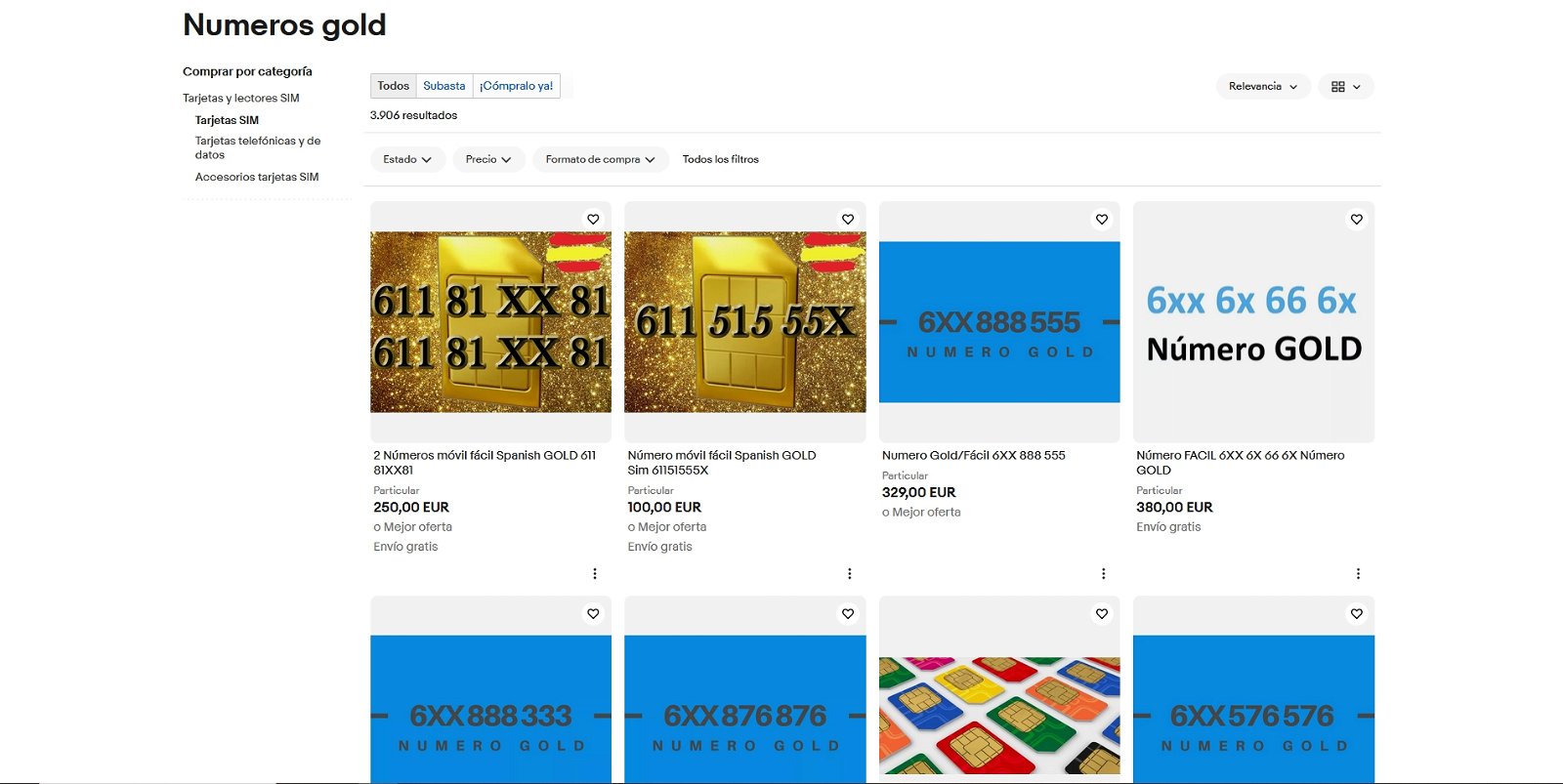Open three-dot menu under 61151555X listing

(x=849, y=574)
